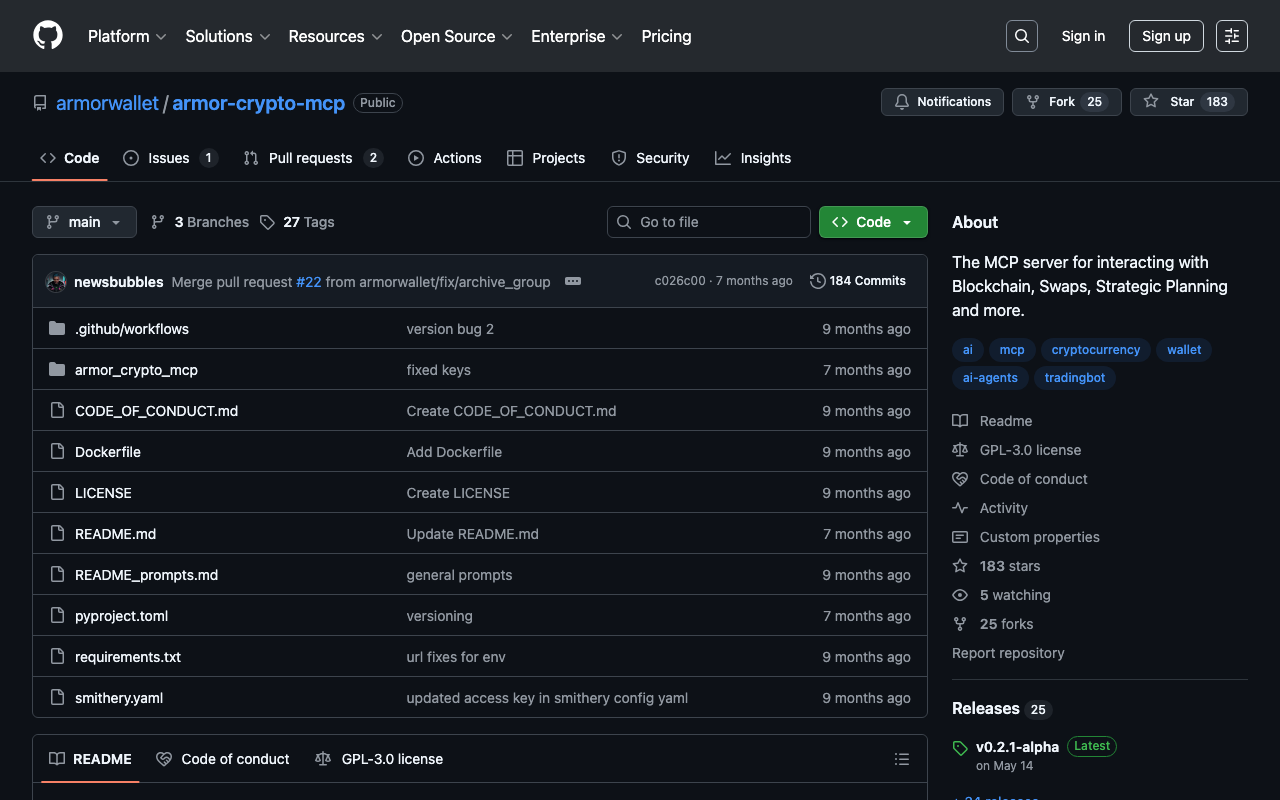Click the Notifications bell button

[x=942, y=102]
